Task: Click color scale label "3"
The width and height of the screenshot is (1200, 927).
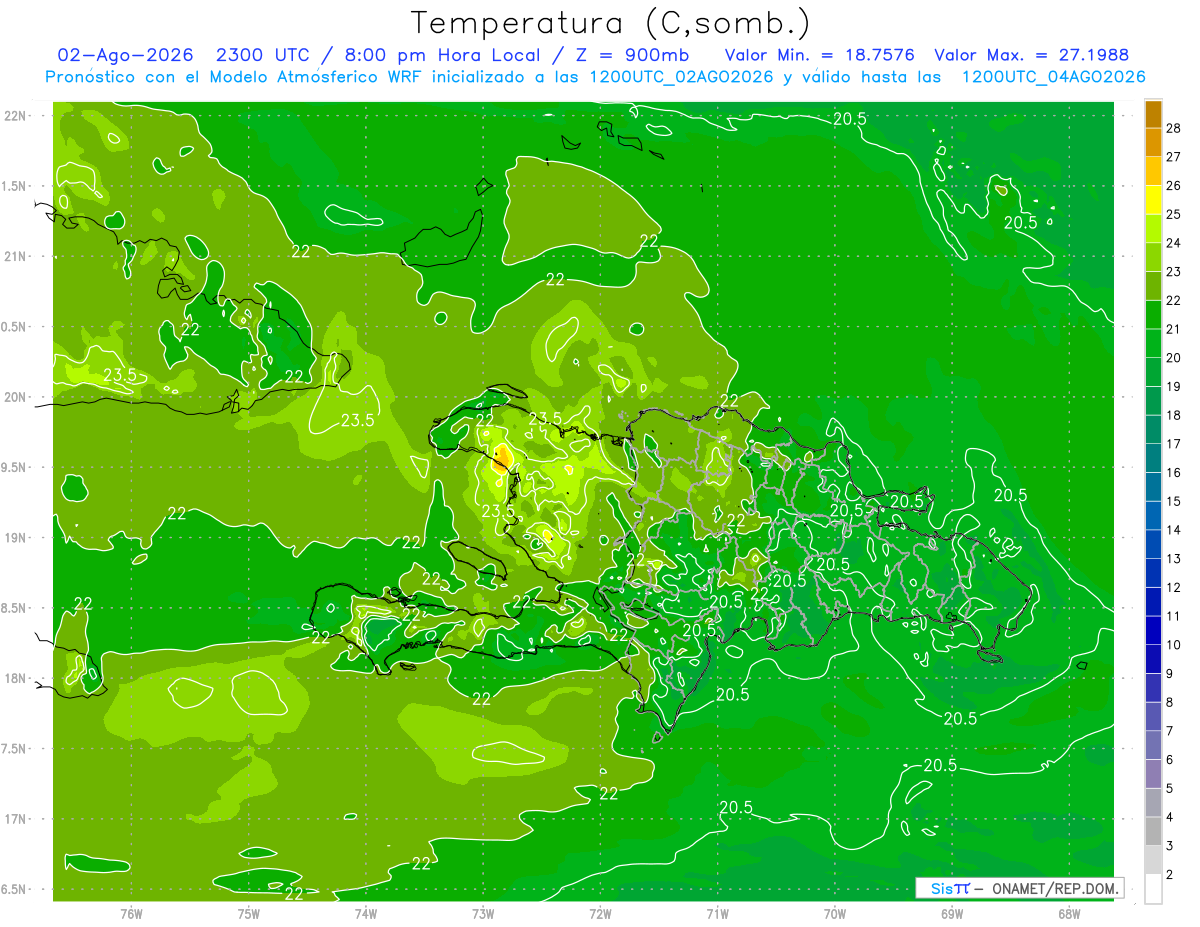Action: click(1170, 846)
